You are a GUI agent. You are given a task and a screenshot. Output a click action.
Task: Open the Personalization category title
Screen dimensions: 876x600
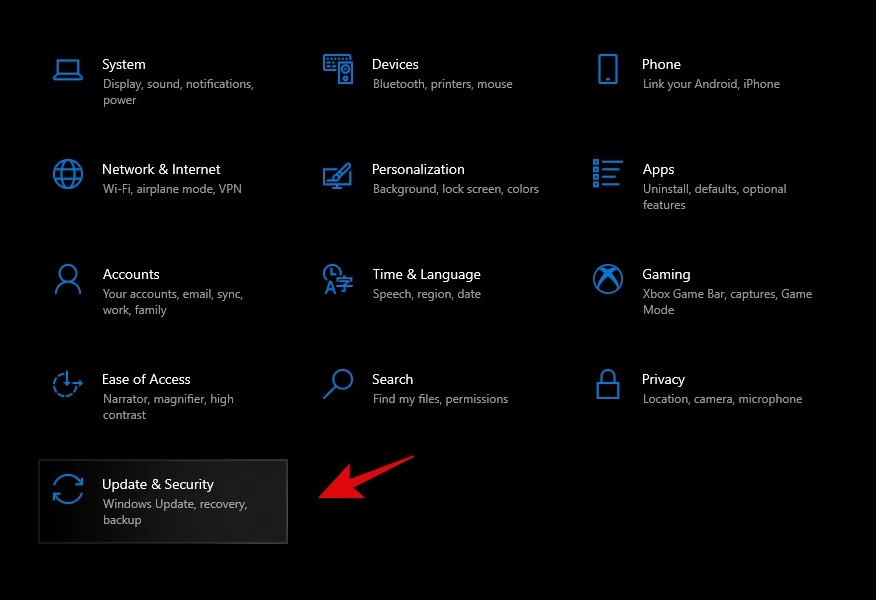pyautogui.click(x=418, y=169)
